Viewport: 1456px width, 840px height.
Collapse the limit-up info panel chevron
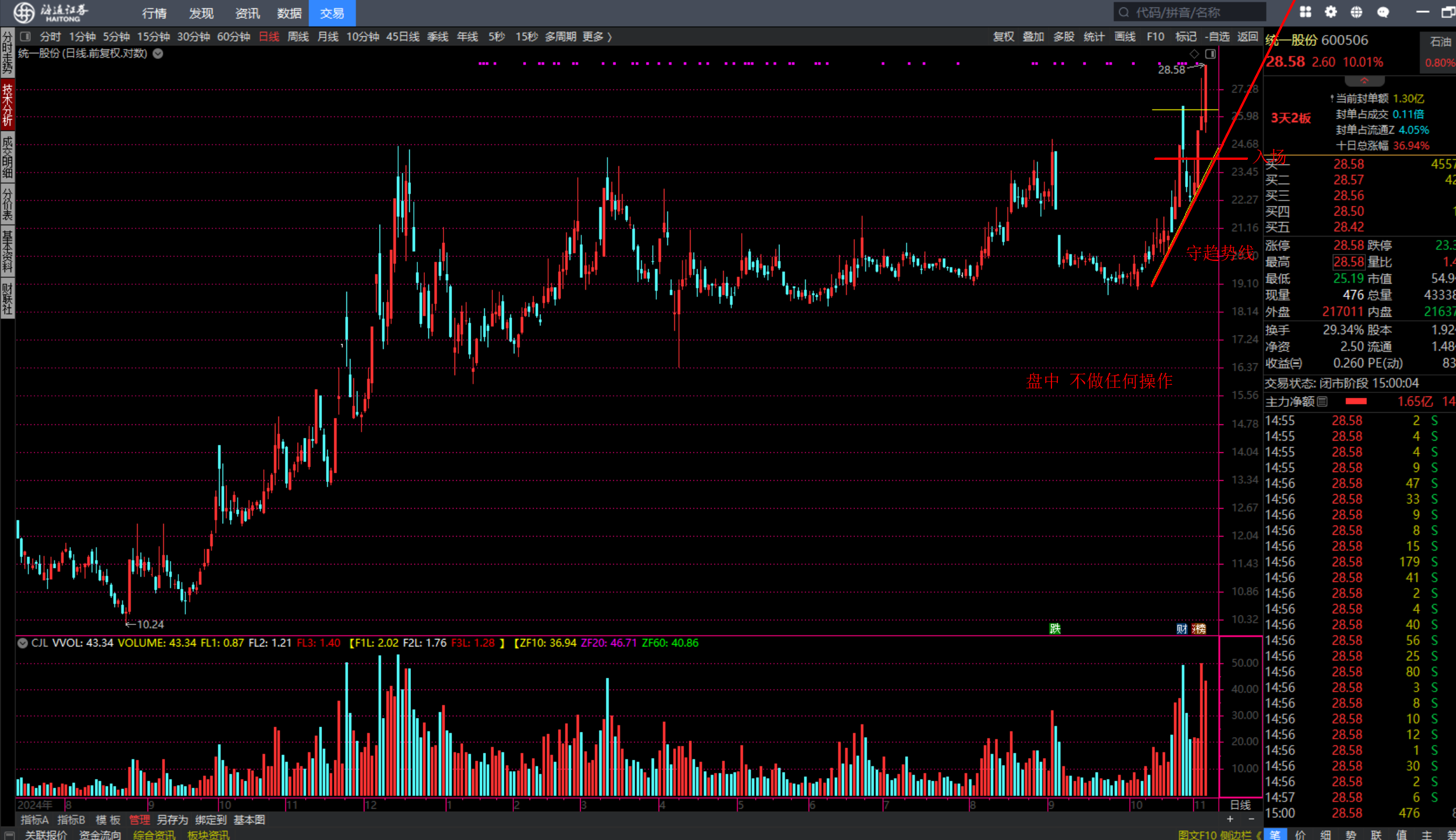1364,81
